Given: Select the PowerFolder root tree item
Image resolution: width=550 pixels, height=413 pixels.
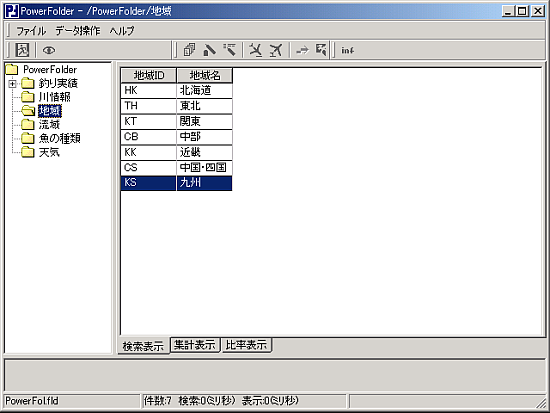Looking at the screenshot, I should point(50,69).
